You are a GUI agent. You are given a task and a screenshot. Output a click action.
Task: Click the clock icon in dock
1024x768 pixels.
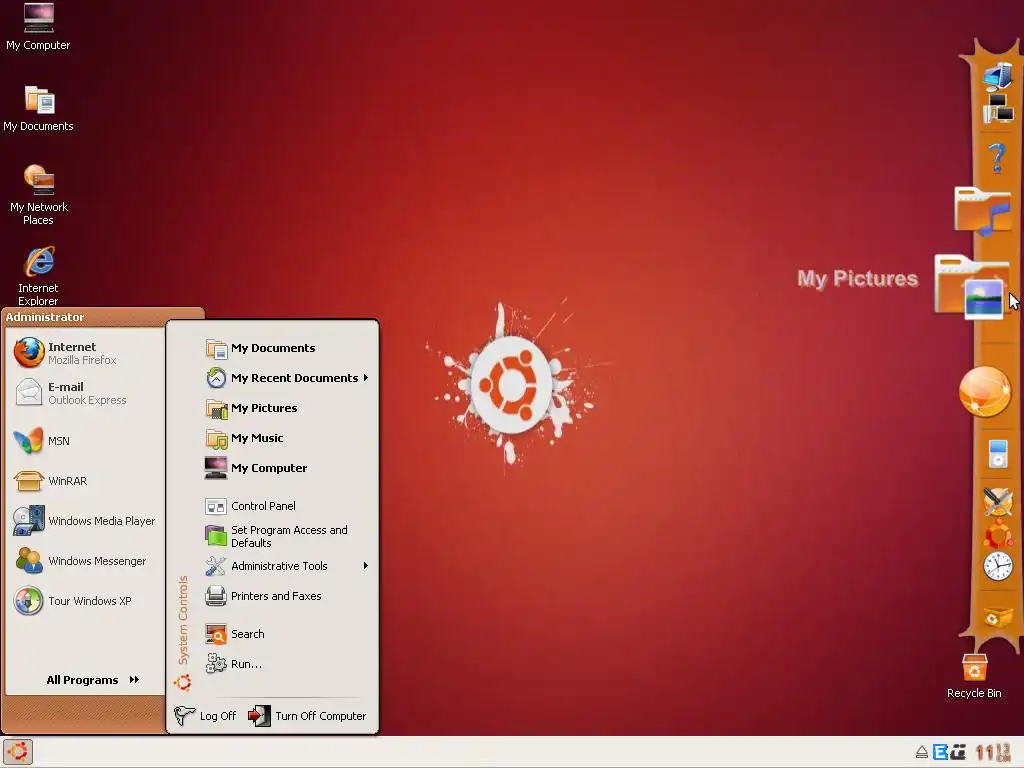(x=998, y=566)
